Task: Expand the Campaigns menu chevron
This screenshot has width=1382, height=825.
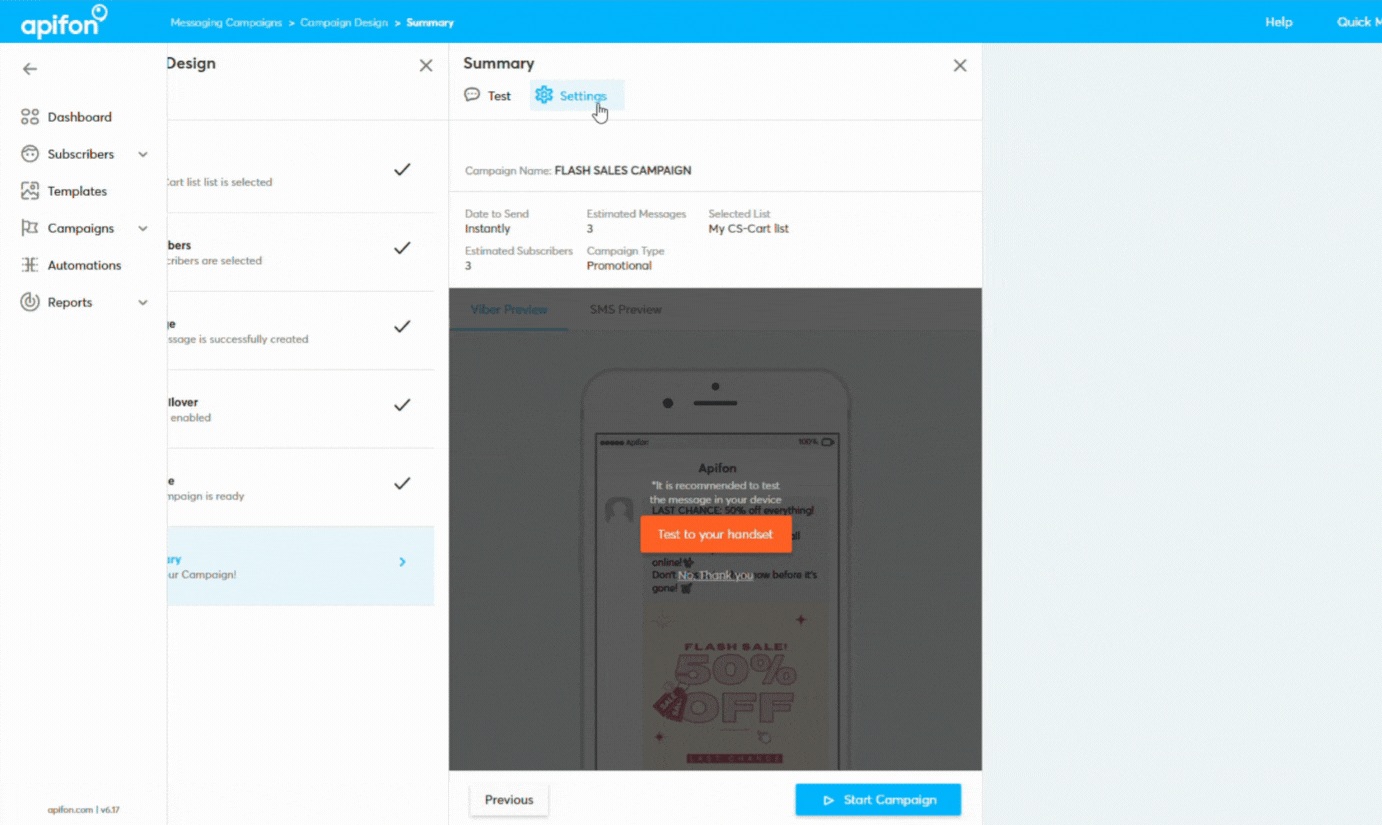Action: click(x=143, y=227)
